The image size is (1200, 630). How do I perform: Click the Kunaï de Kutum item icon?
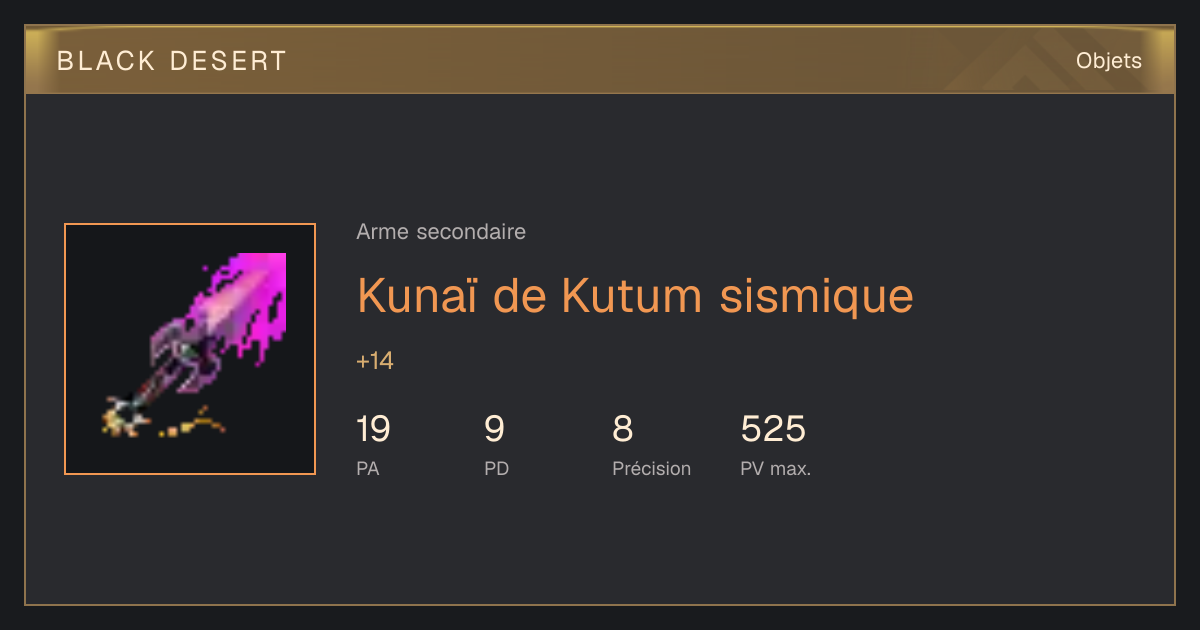tap(190, 349)
